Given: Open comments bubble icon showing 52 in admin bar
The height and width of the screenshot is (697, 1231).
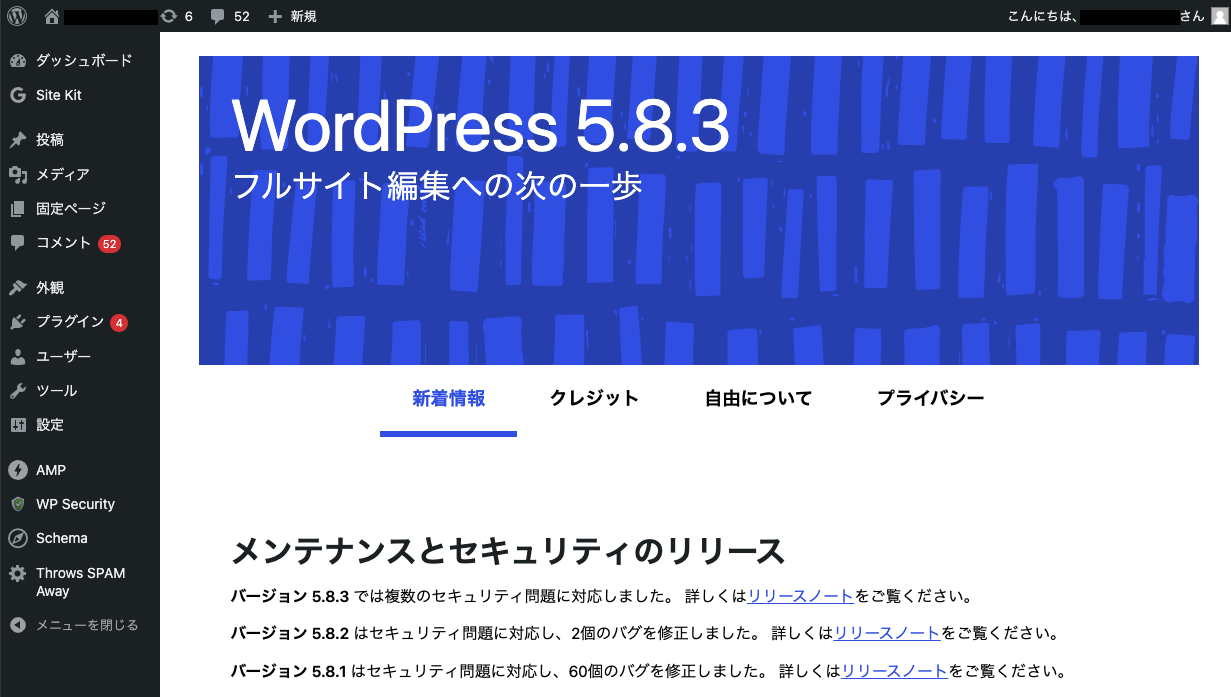Looking at the screenshot, I should tap(218, 17).
